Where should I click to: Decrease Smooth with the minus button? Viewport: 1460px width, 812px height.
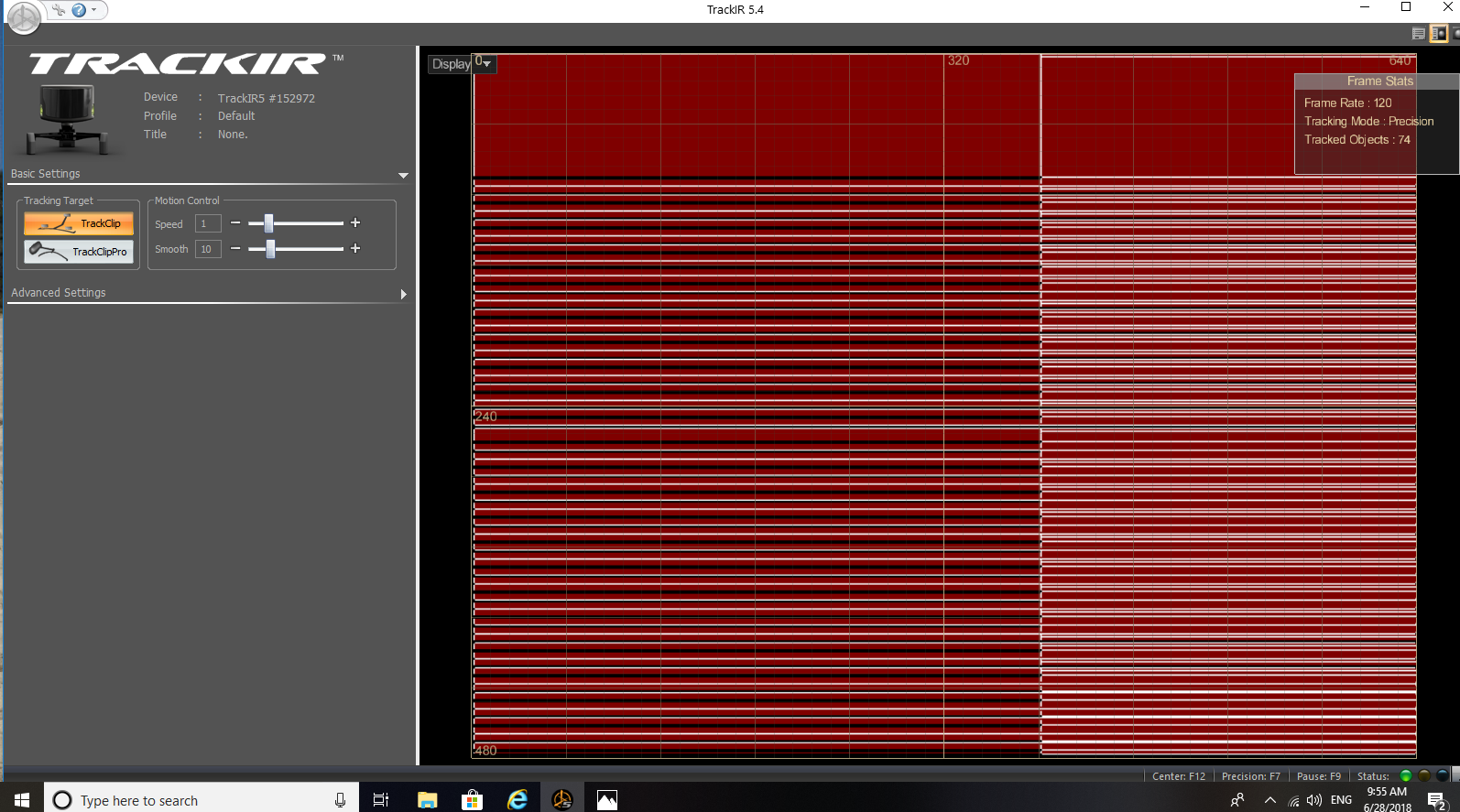235,249
